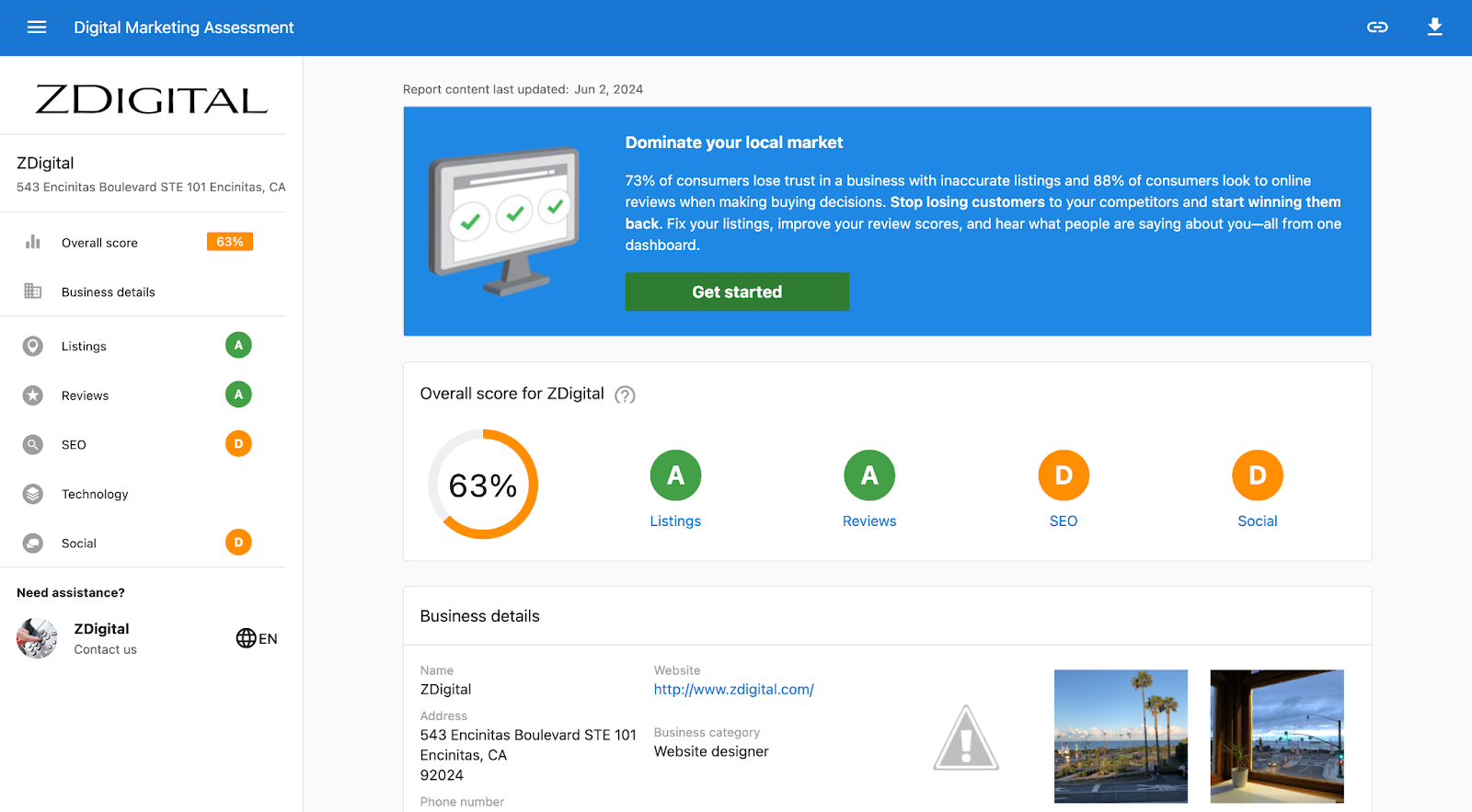Change language with the EN selector
1472x812 pixels.
[x=268, y=639]
